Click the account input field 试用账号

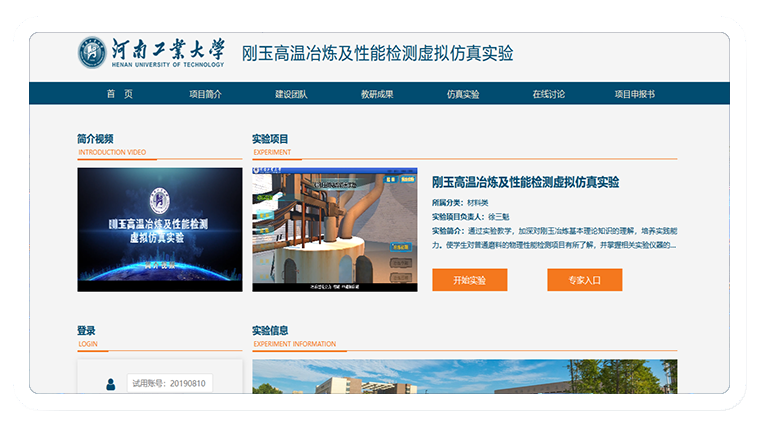[169, 383]
